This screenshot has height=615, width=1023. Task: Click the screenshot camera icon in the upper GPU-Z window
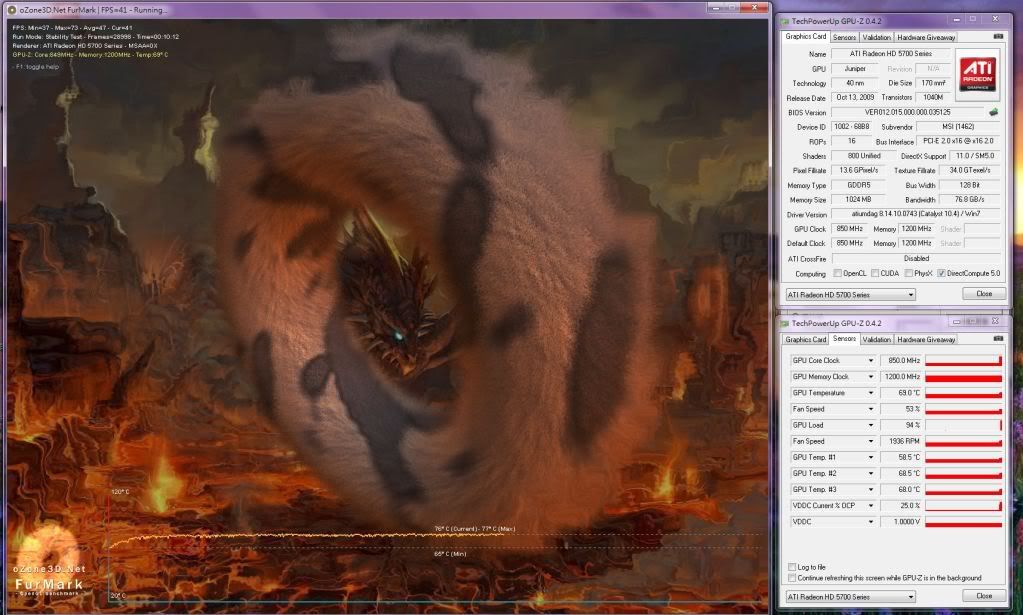coord(998,37)
